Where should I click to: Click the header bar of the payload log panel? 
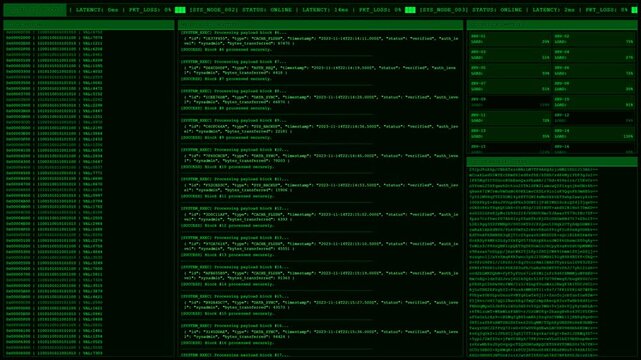pyautogui.click(x=320, y=25)
